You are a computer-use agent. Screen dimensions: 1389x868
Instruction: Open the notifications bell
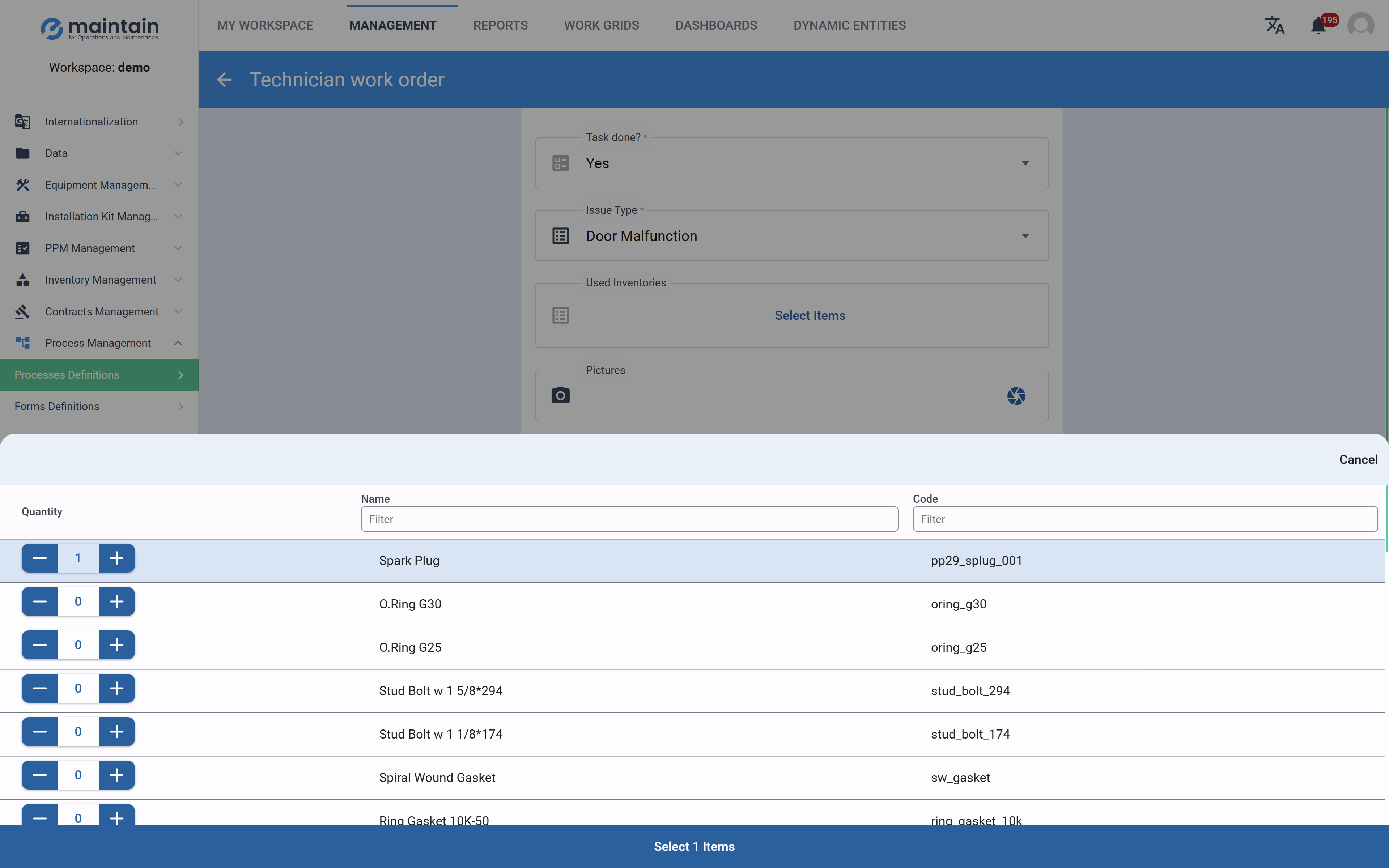coord(1318,26)
